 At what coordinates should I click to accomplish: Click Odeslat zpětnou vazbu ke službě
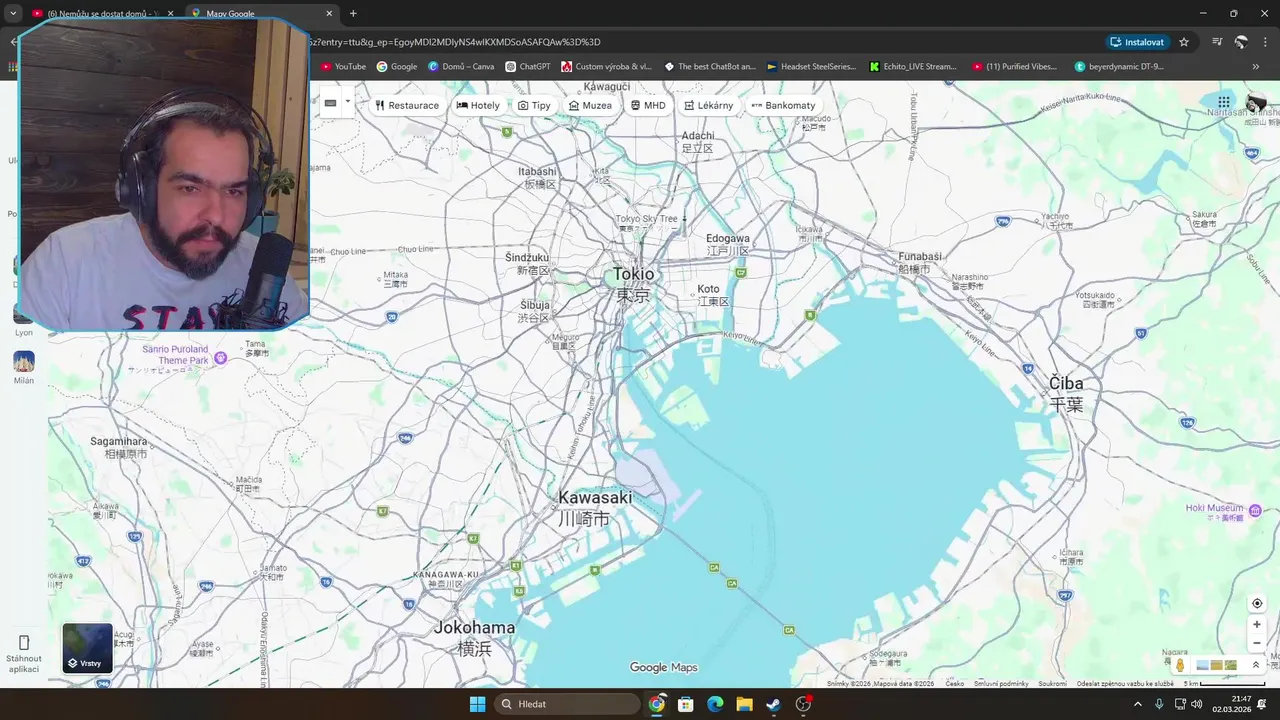pyautogui.click(x=1125, y=683)
